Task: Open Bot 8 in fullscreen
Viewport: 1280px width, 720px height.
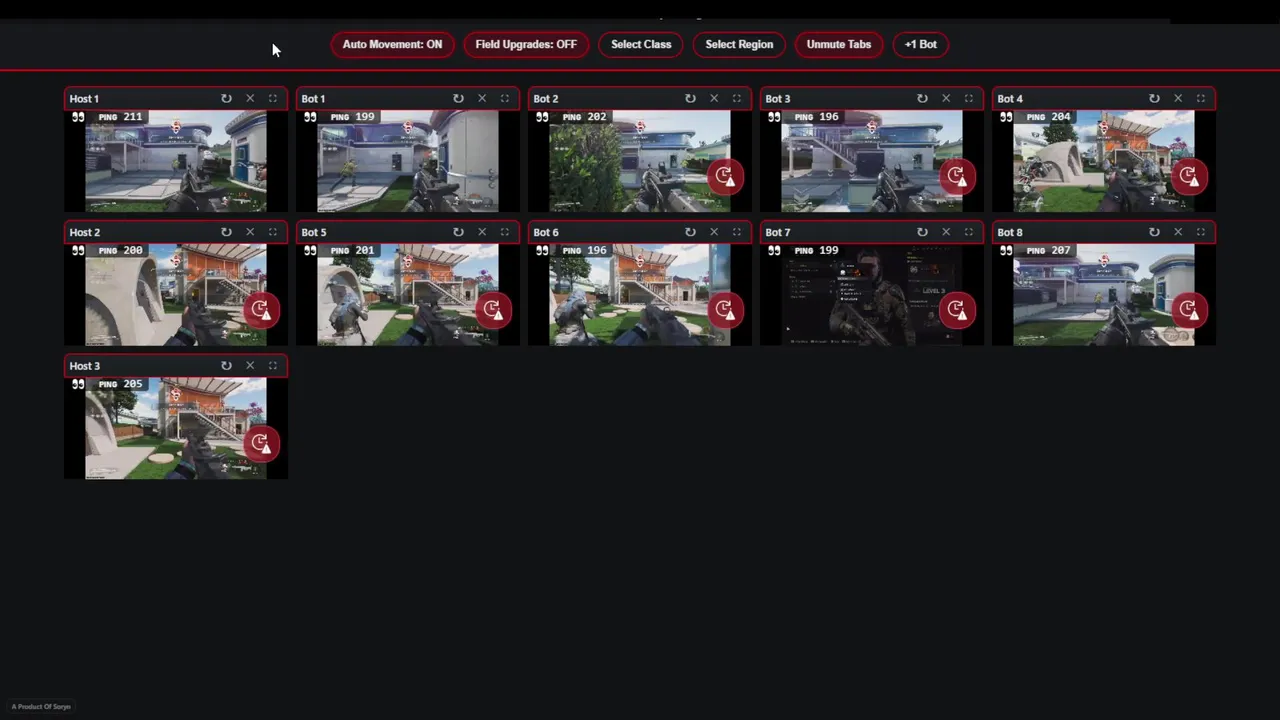Action: (1201, 232)
